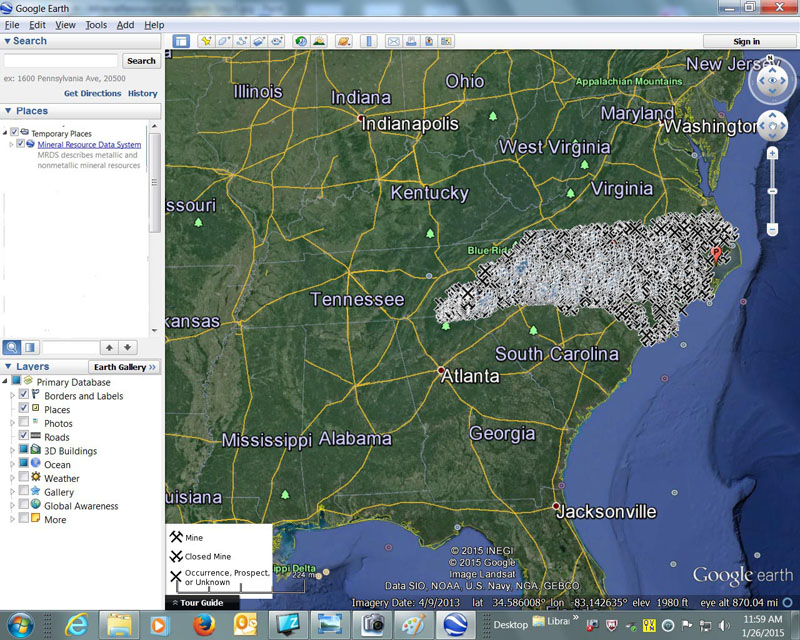Image resolution: width=800 pixels, height=640 pixels.
Task: Collapse the Layers panel triangle
Action: pos(8,366)
